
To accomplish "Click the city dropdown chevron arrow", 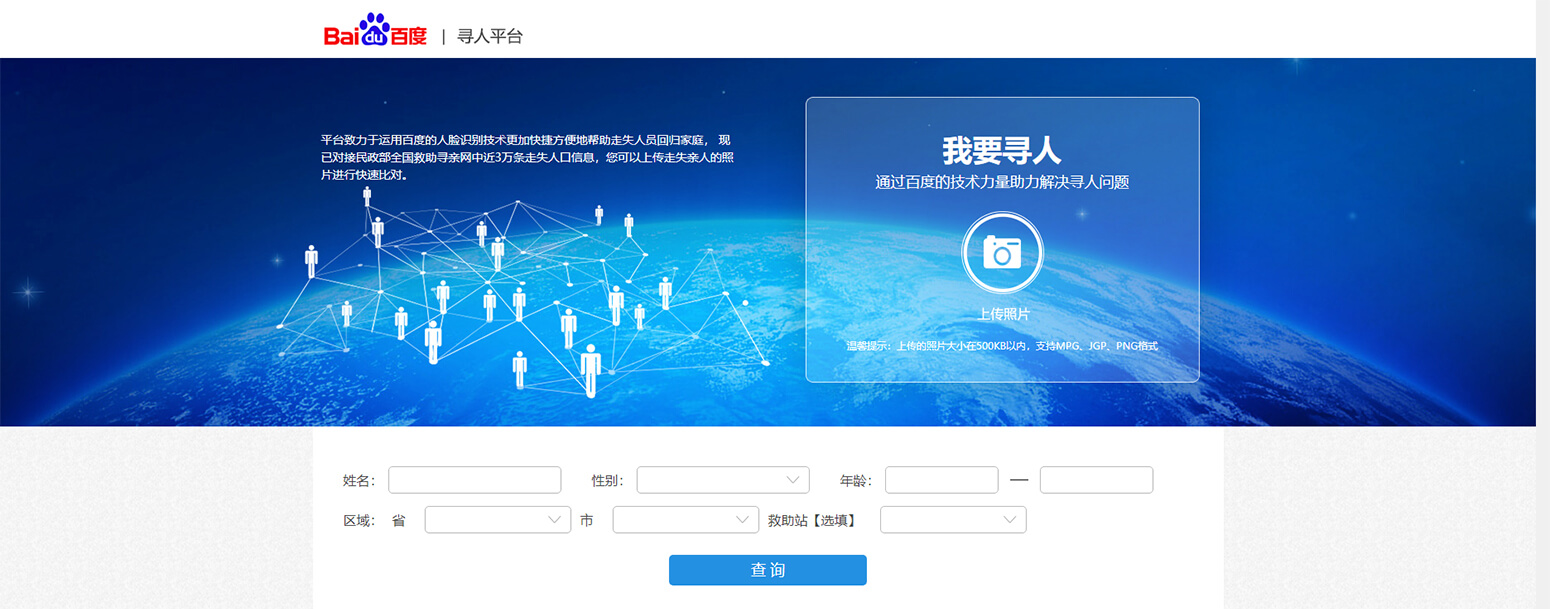I will pyautogui.click(x=742, y=519).
